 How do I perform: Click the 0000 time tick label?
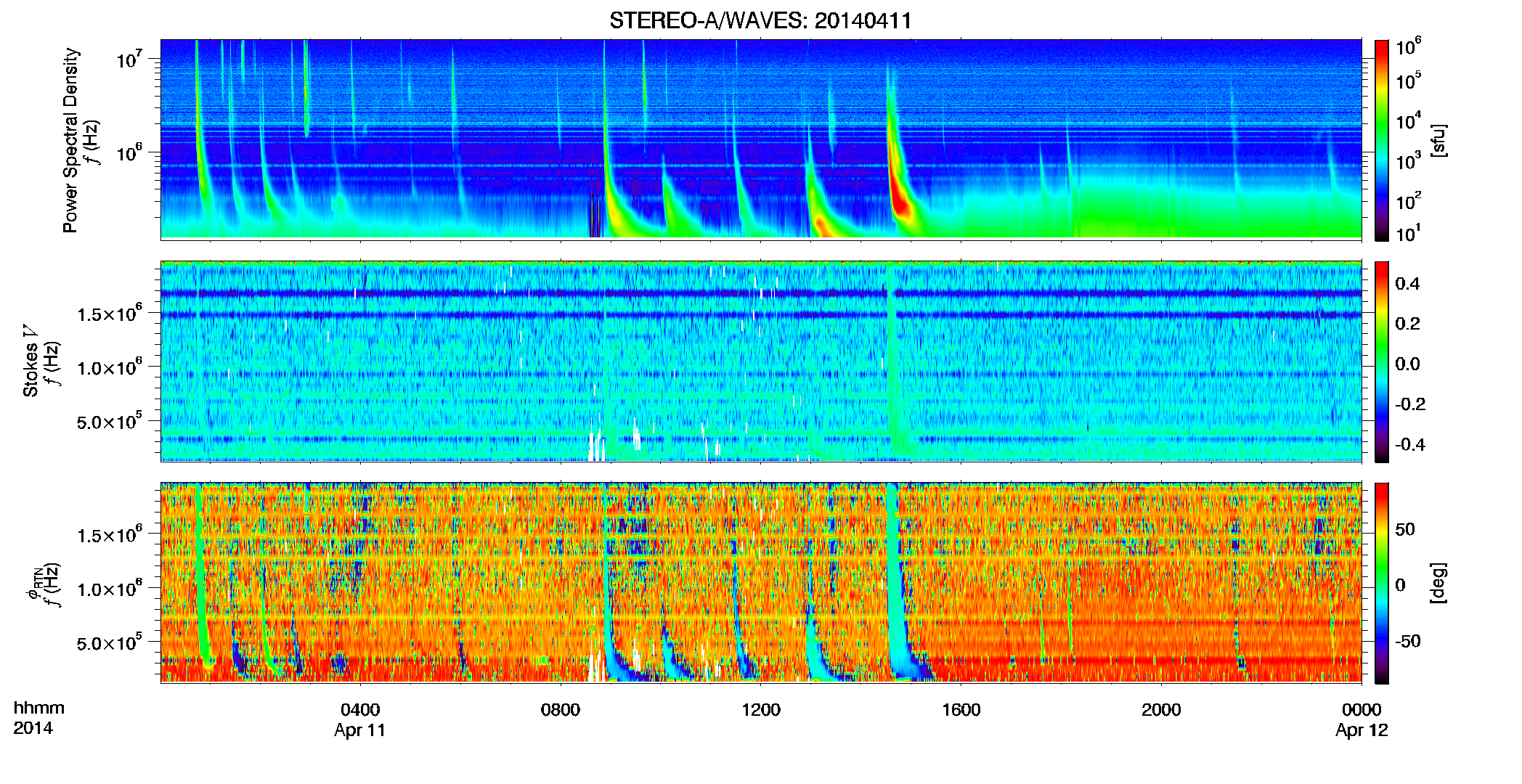click(x=1362, y=710)
